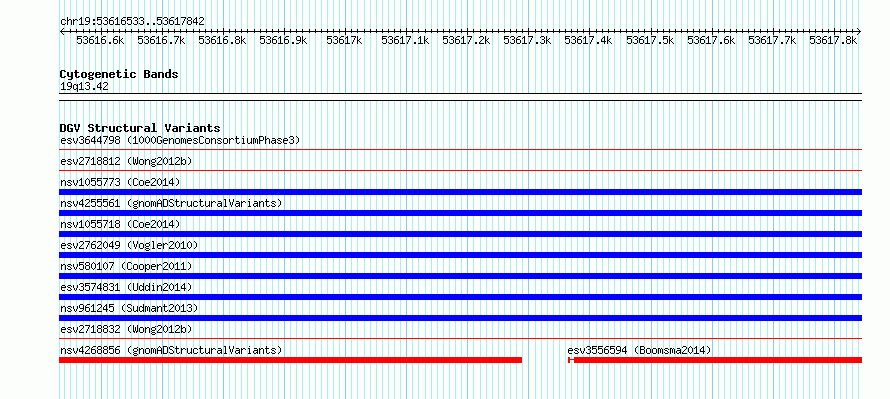Image resolution: width=890 pixels, height=399 pixels.
Task: Click the 53616.9k ruler tick label
Action: pyautogui.click(x=283, y=40)
